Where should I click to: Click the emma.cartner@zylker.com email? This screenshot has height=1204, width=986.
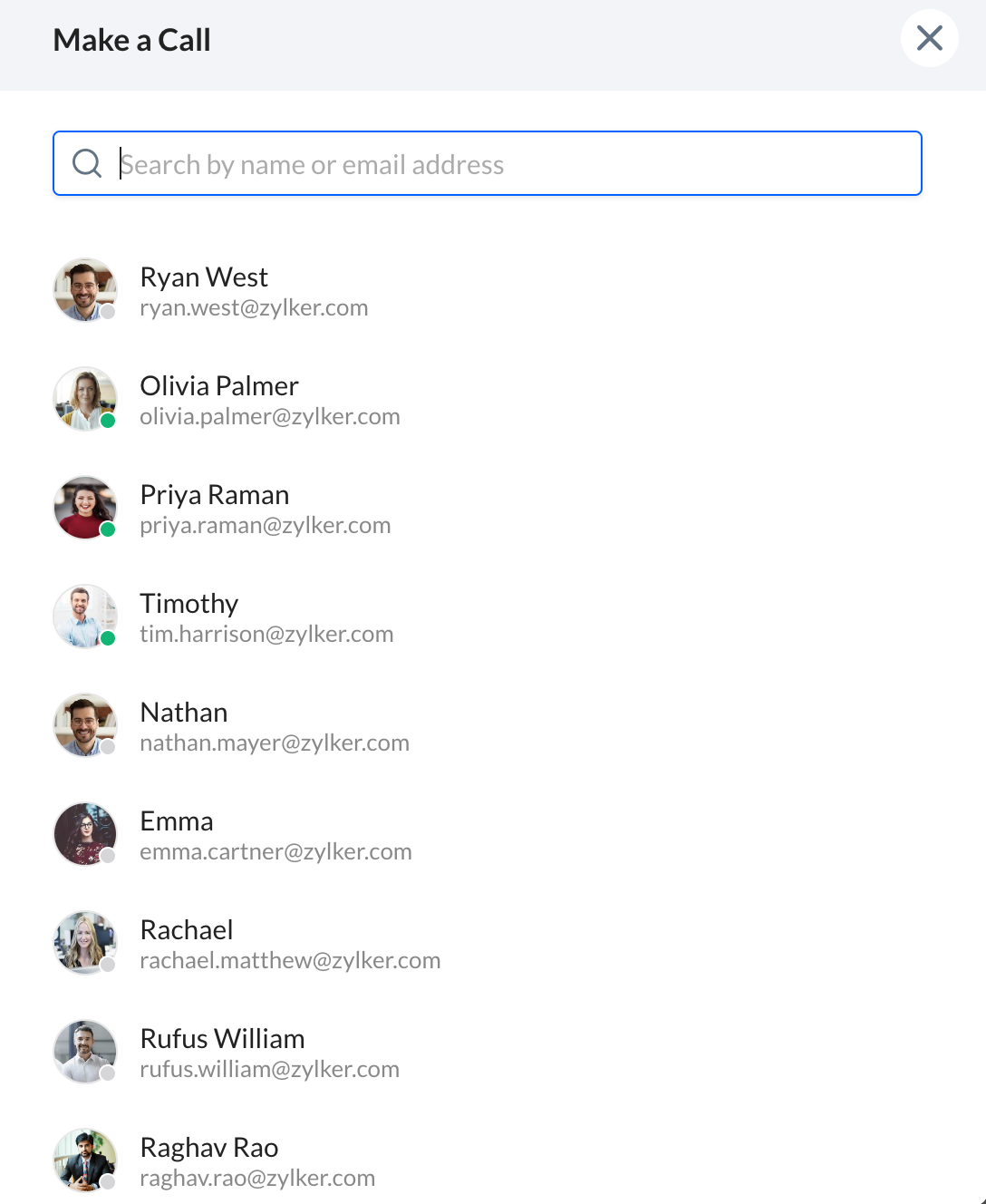[x=275, y=852]
